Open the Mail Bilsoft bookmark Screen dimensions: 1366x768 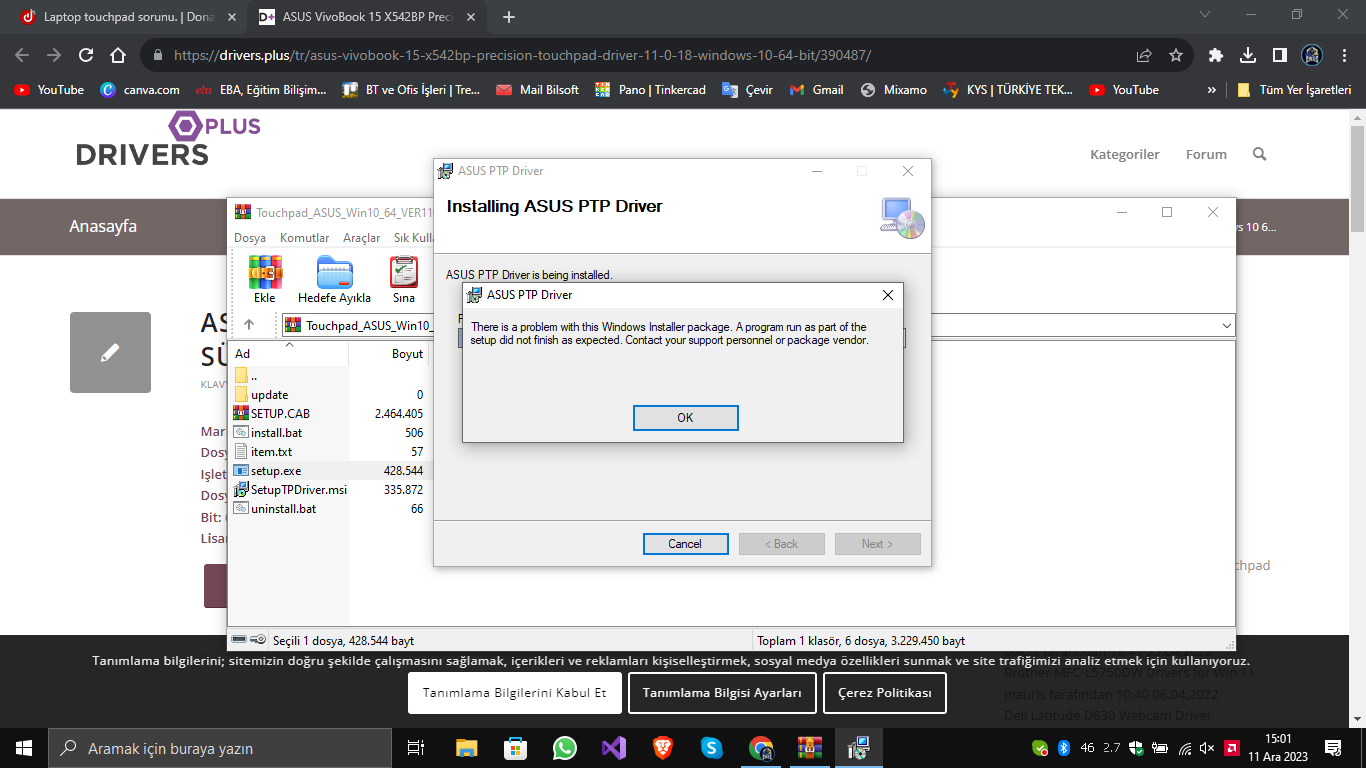[538, 90]
